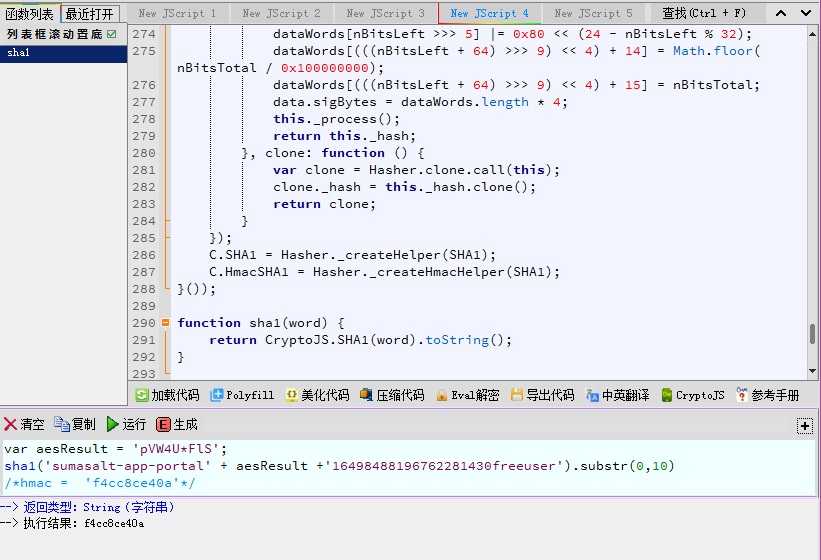This screenshot has height=560, width=821.
Task: Click the red X 清空 clear icon
Action: [x=10, y=424]
